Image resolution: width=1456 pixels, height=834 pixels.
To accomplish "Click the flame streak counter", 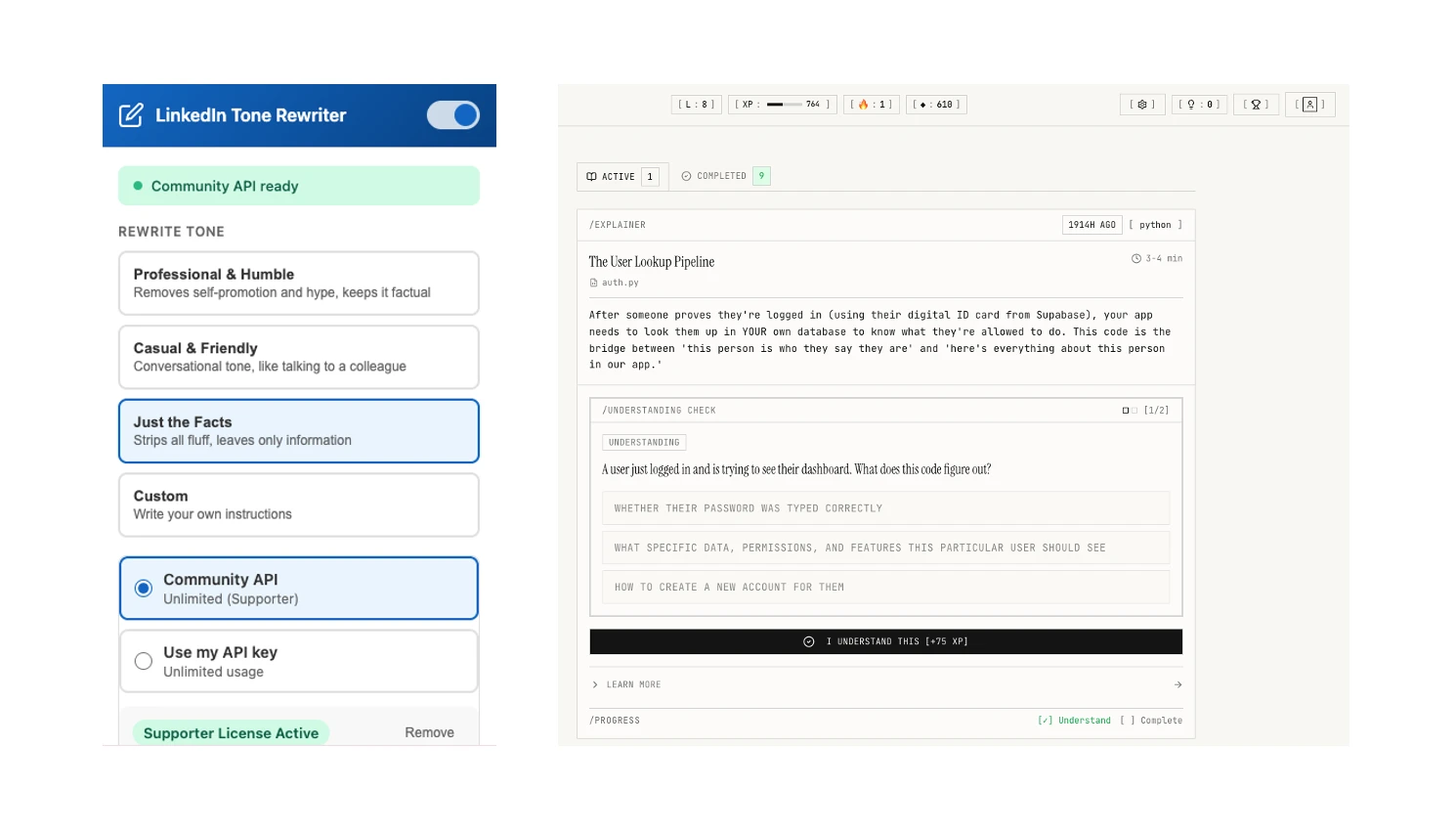I will (871, 105).
